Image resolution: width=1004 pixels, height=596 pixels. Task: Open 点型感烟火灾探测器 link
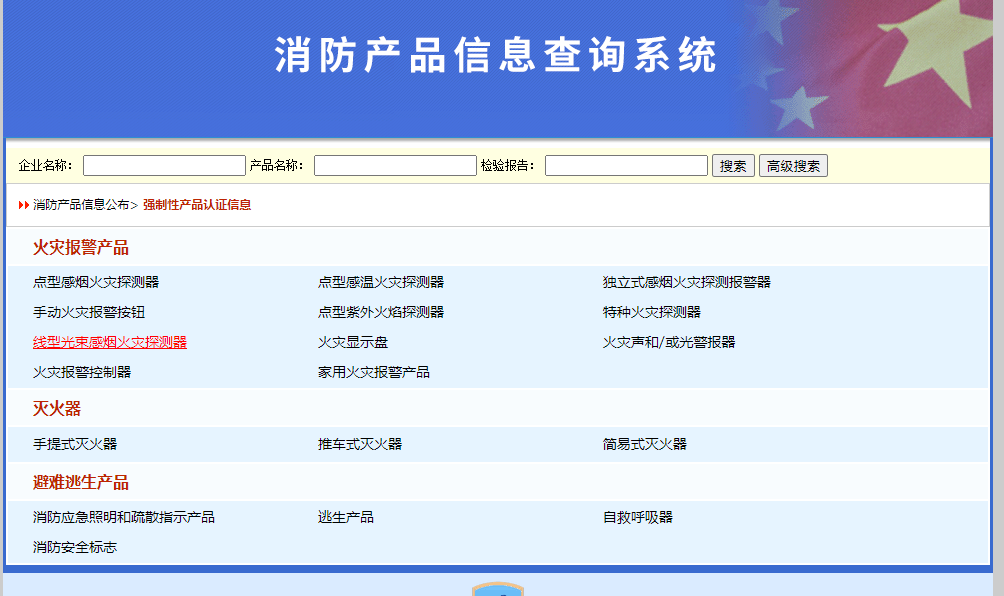tap(96, 282)
